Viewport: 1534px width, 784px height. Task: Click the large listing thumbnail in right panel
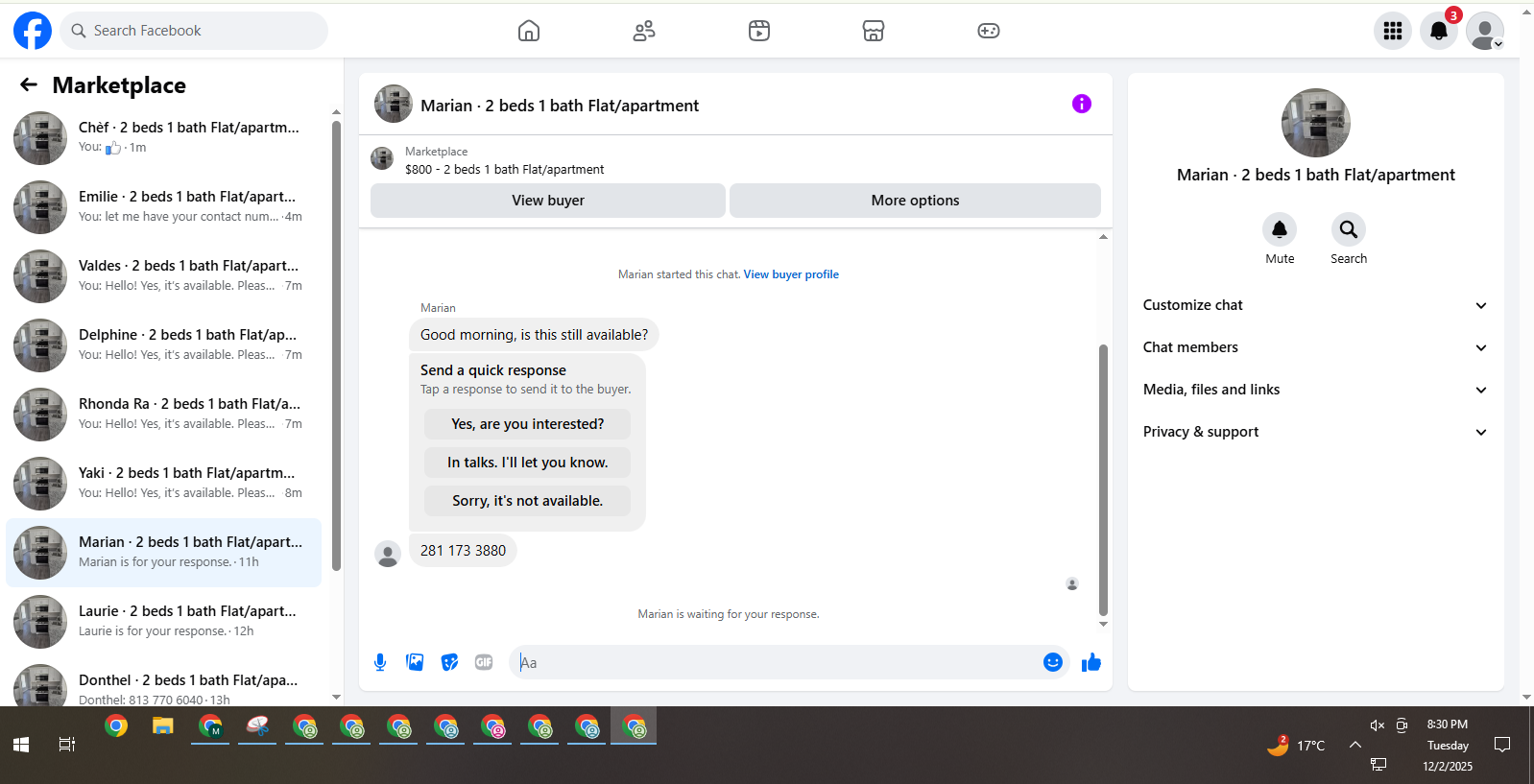1316,123
